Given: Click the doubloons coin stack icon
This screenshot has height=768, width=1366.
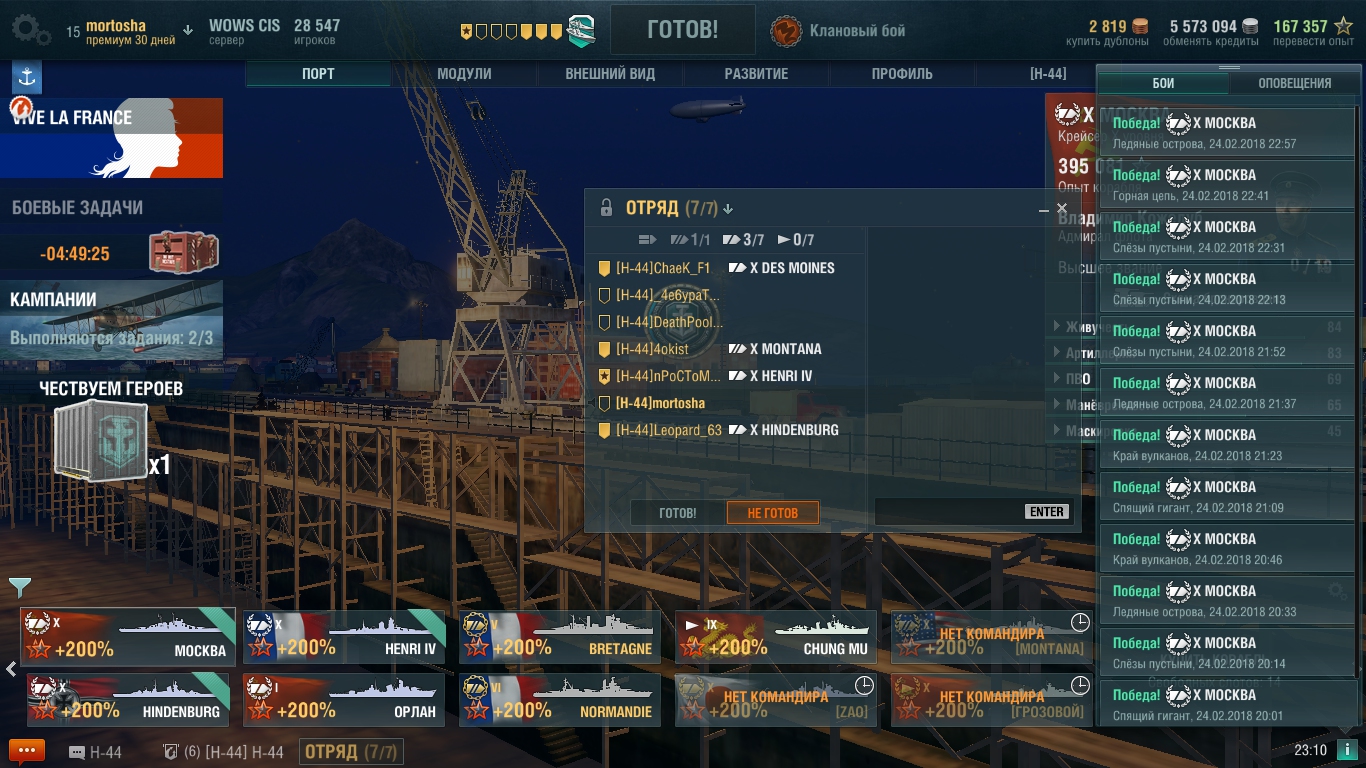Looking at the screenshot, I should (x=1140, y=27).
